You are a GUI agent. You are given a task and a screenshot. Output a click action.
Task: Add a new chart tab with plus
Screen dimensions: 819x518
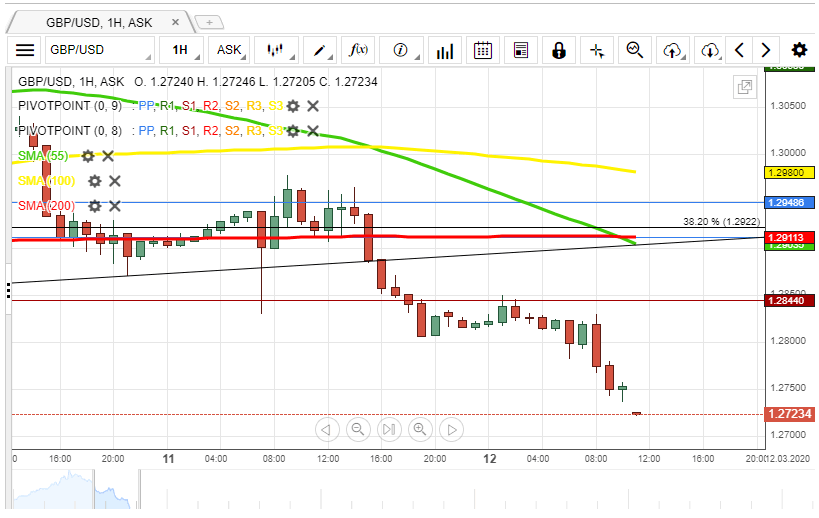[209, 22]
